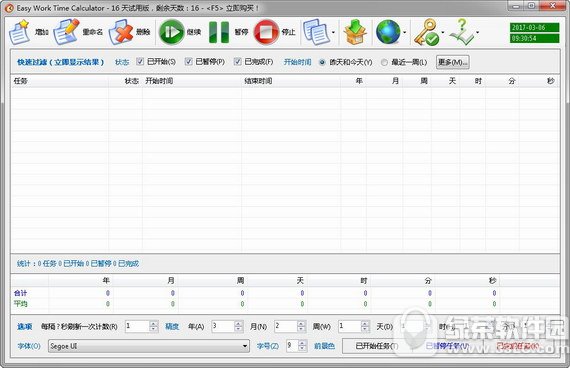The image size is (570, 368).
Task: Click the 合计 row label in summary
Action: tap(20, 293)
